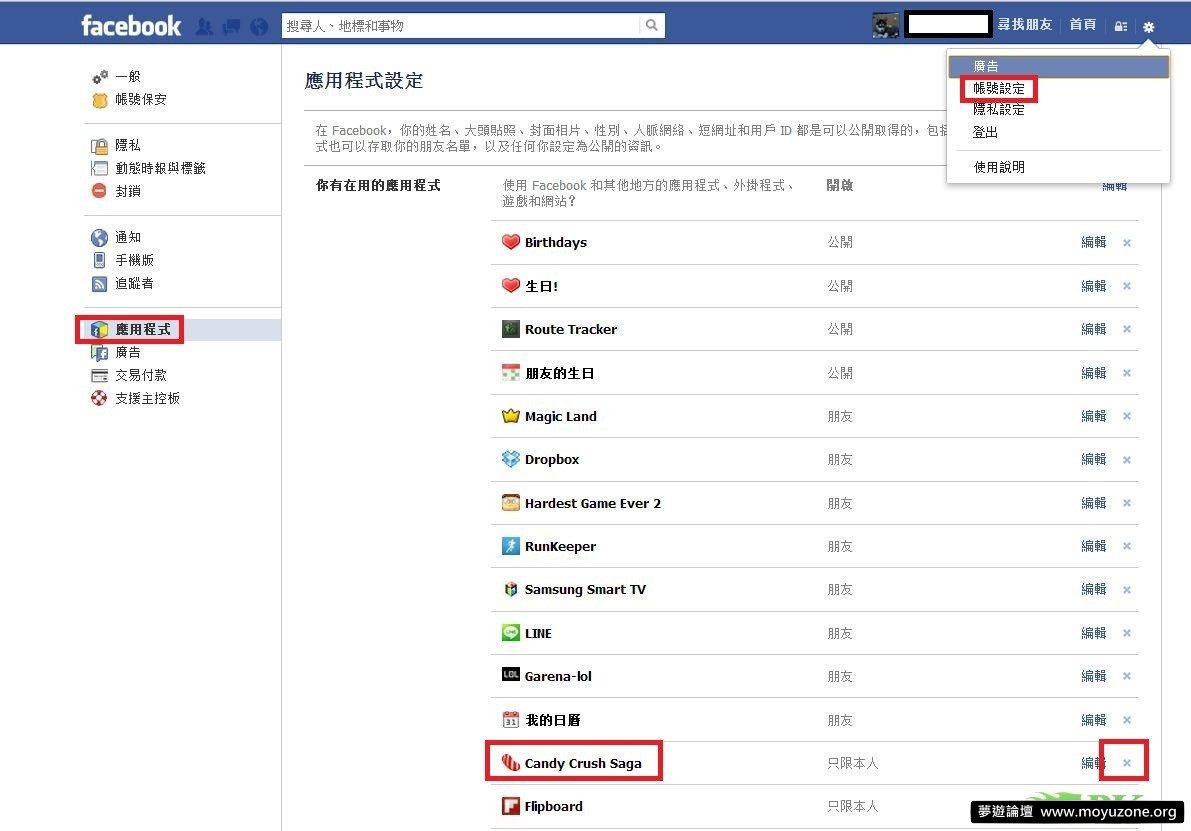Open 交易付款 in sidebar
Viewport: 1191px width, 831px height.
(141, 375)
